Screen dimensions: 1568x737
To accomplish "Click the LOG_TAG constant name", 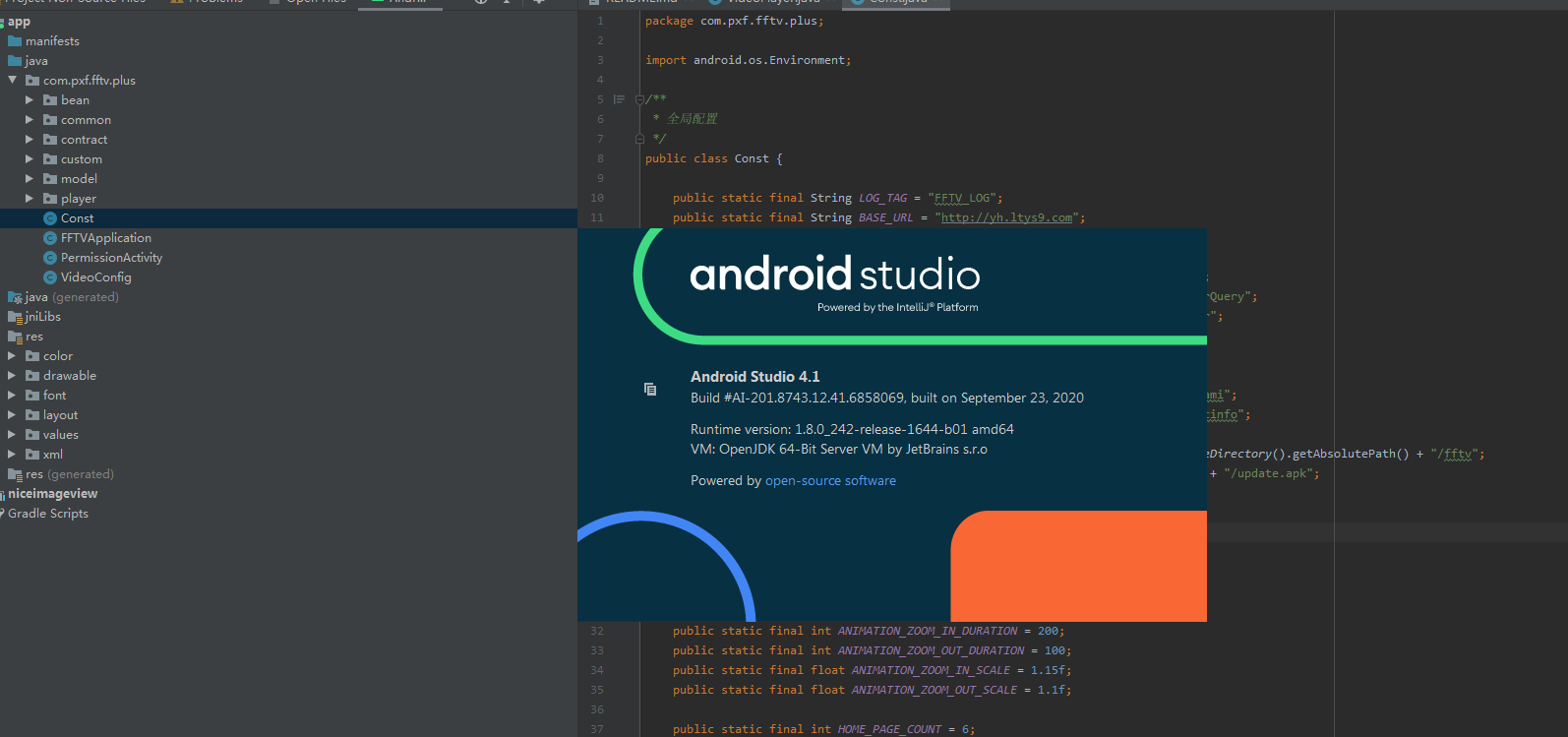I will (x=882, y=198).
